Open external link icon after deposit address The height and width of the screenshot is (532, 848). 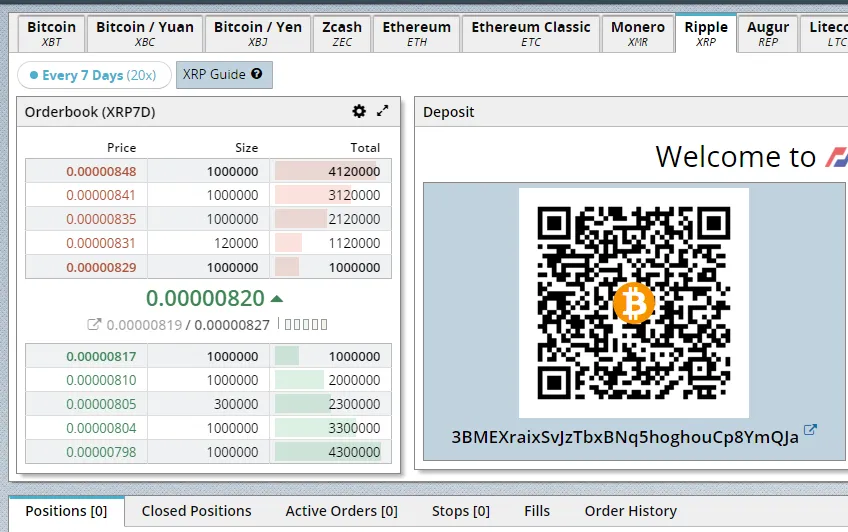pyautogui.click(x=810, y=430)
